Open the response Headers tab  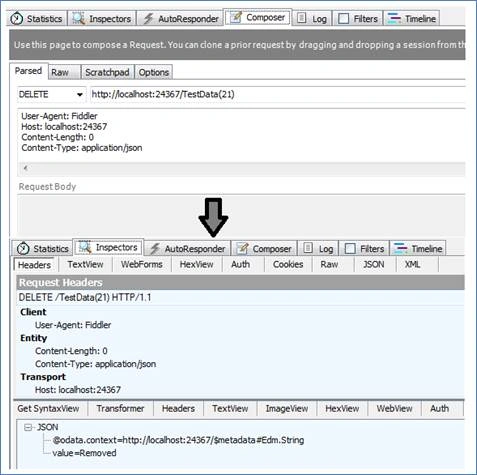[178, 408]
